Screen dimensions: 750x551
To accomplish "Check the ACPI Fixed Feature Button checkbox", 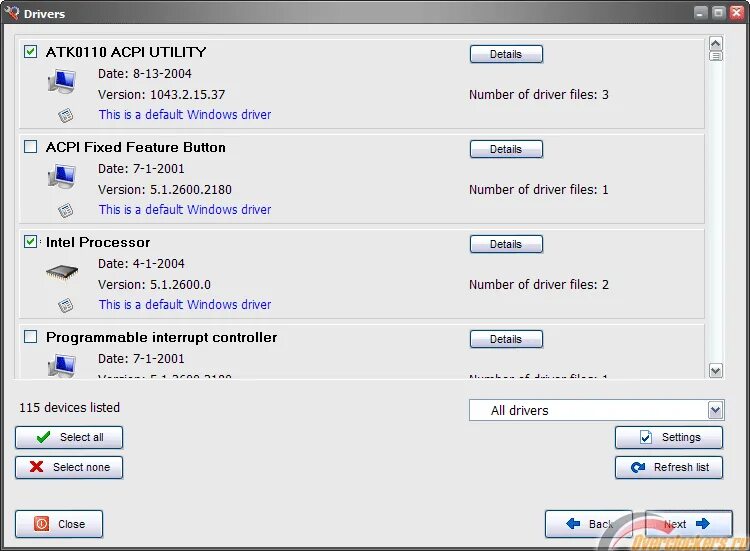I will [31, 146].
